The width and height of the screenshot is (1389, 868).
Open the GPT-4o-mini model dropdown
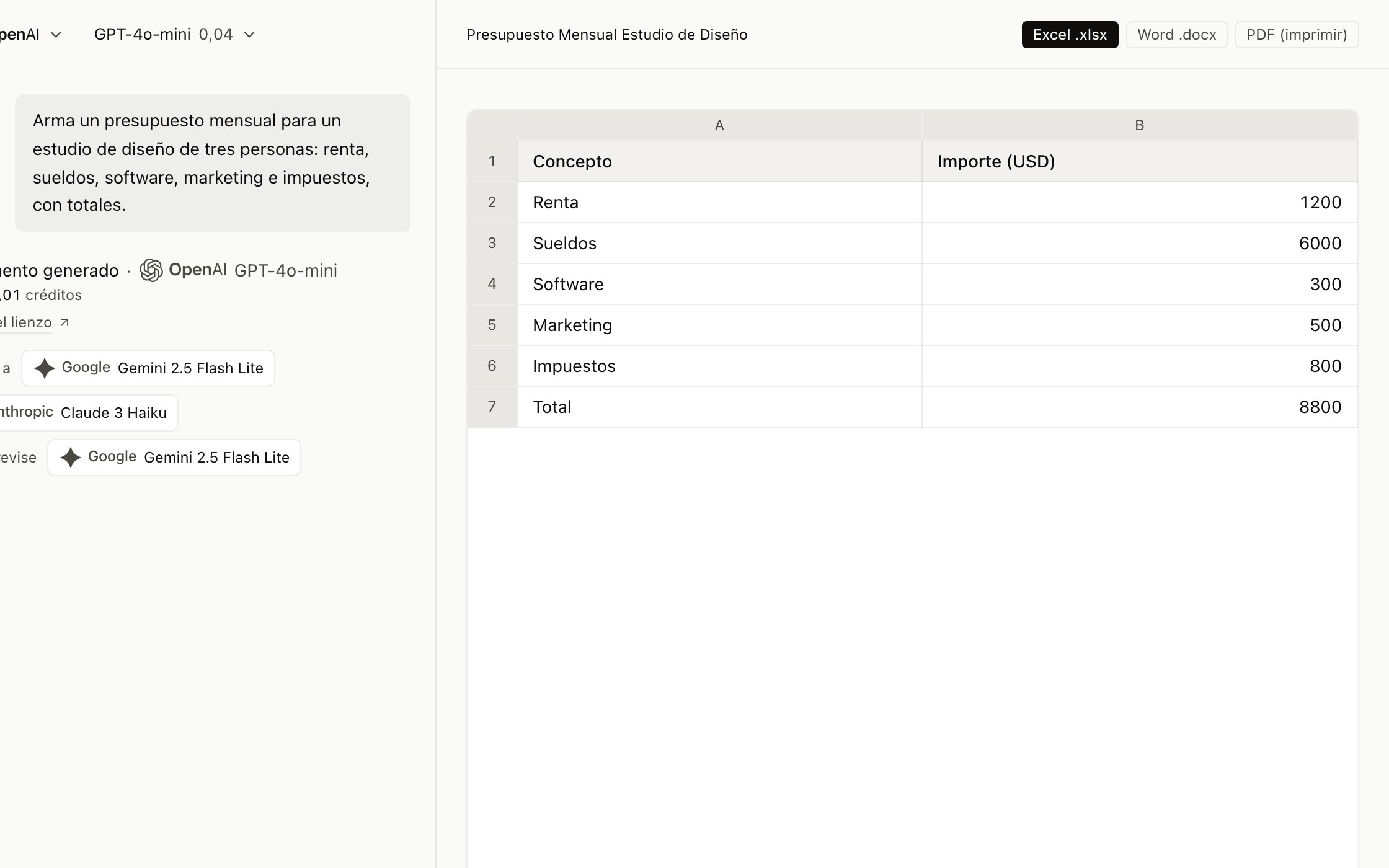[x=174, y=35]
